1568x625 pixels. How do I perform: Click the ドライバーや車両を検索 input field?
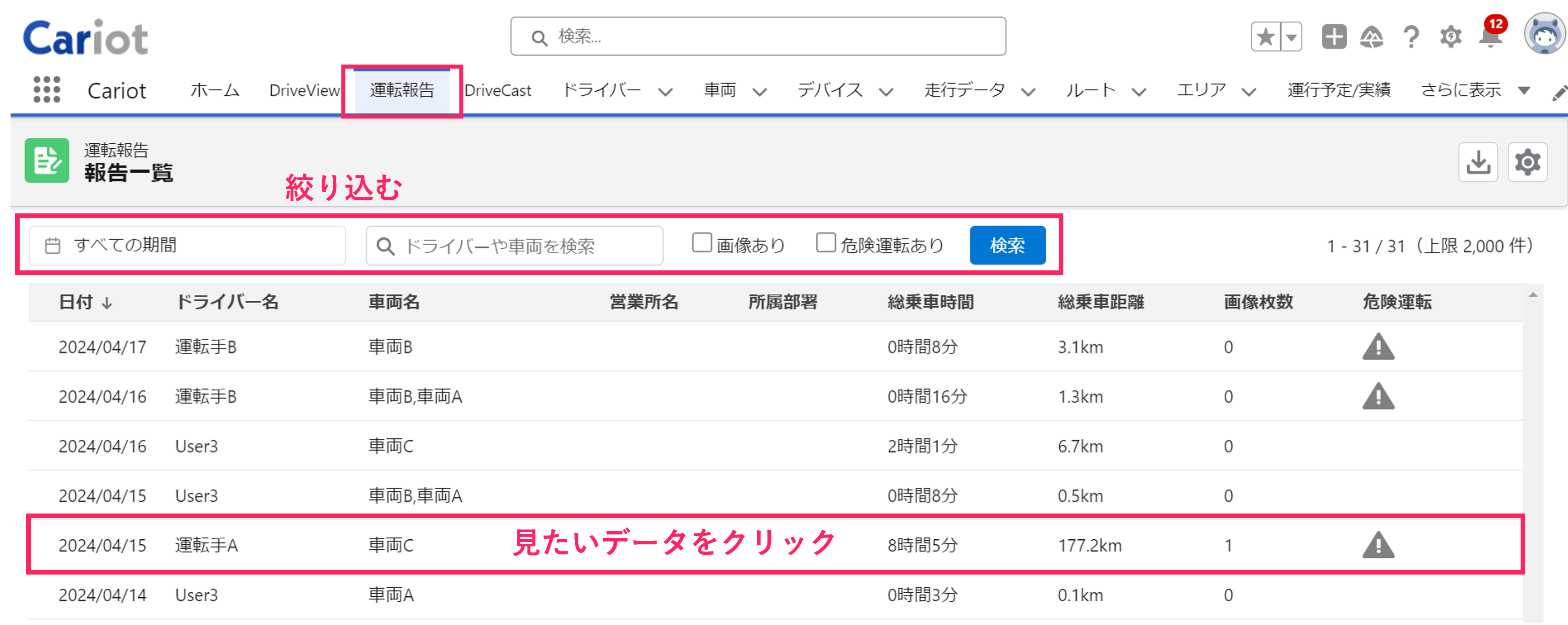point(514,246)
